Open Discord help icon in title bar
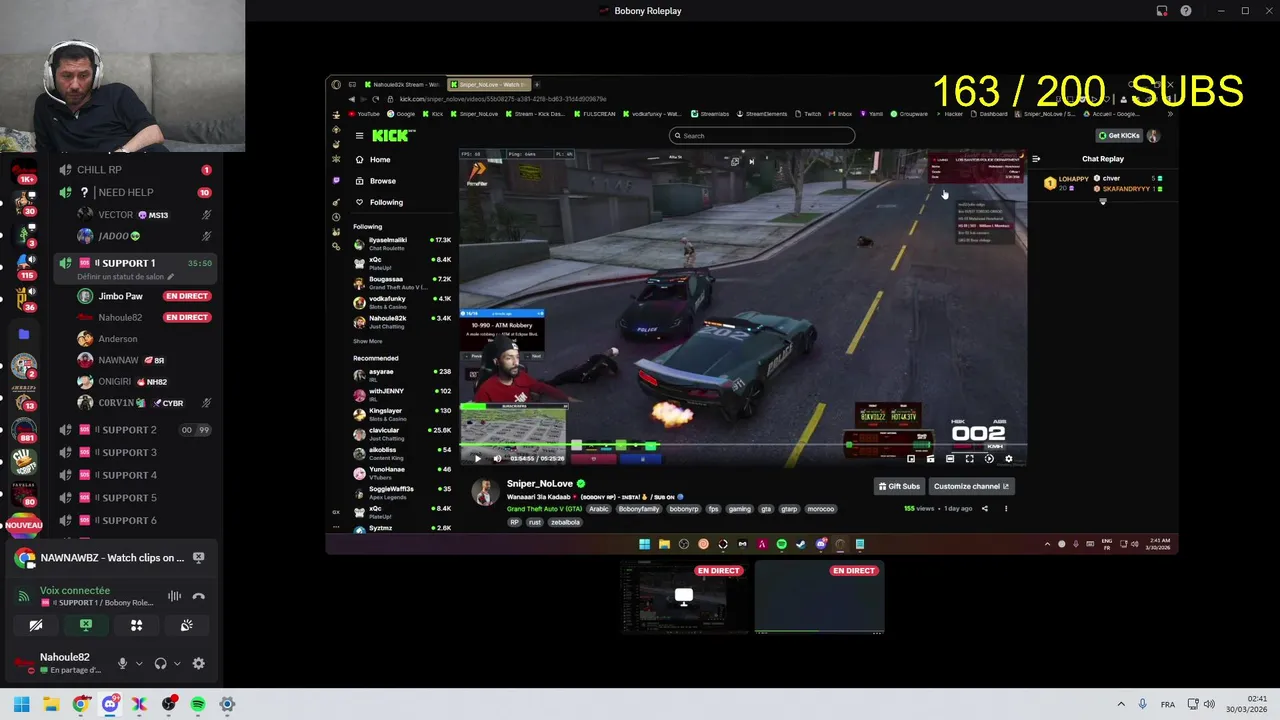Image resolution: width=1280 pixels, height=720 pixels. click(x=1186, y=11)
